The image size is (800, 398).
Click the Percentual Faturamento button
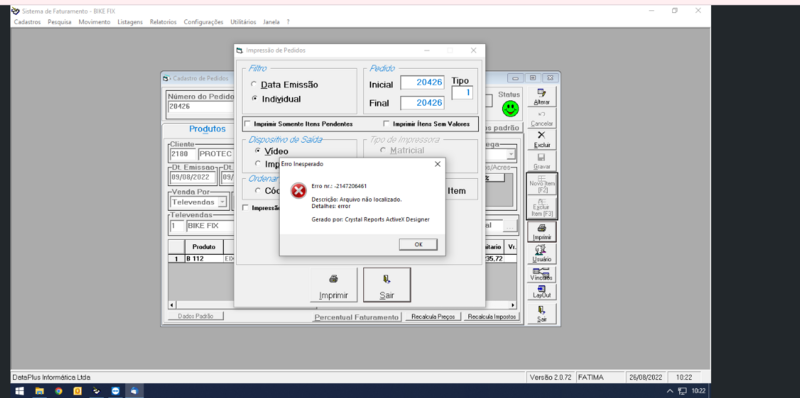[357, 317]
